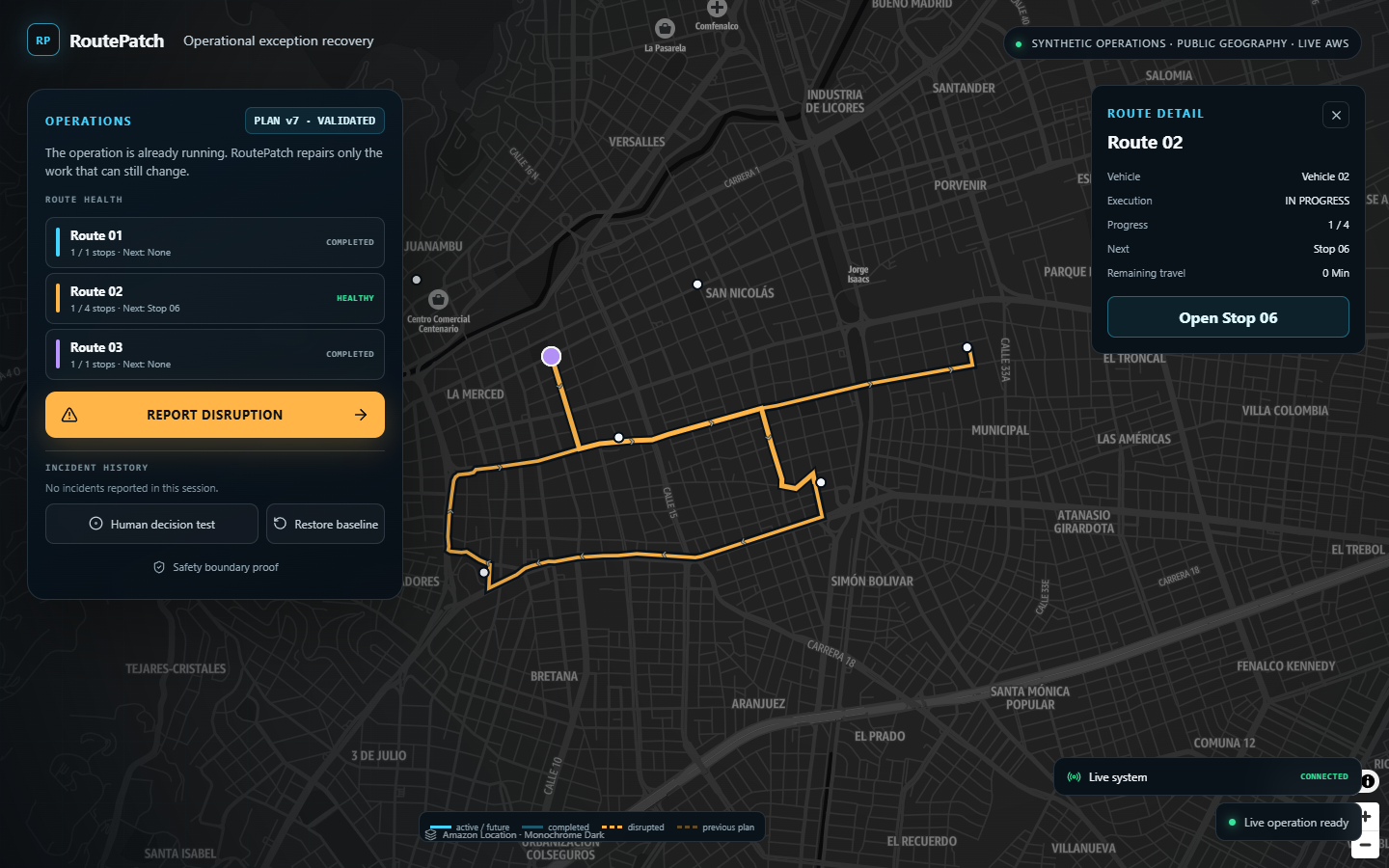The image size is (1389, 868).
Task: Click Restore baseline button
Action: (x=326, y=524)
